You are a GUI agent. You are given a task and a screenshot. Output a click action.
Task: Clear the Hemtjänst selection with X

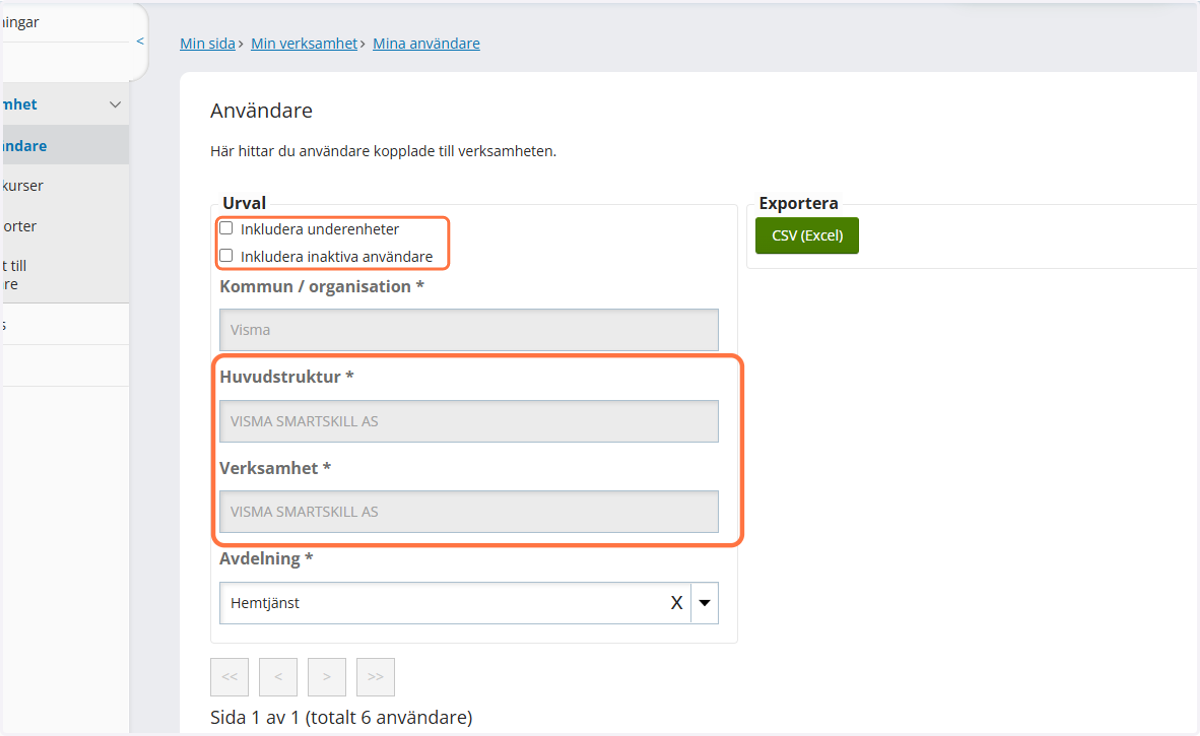click(676, 603)
